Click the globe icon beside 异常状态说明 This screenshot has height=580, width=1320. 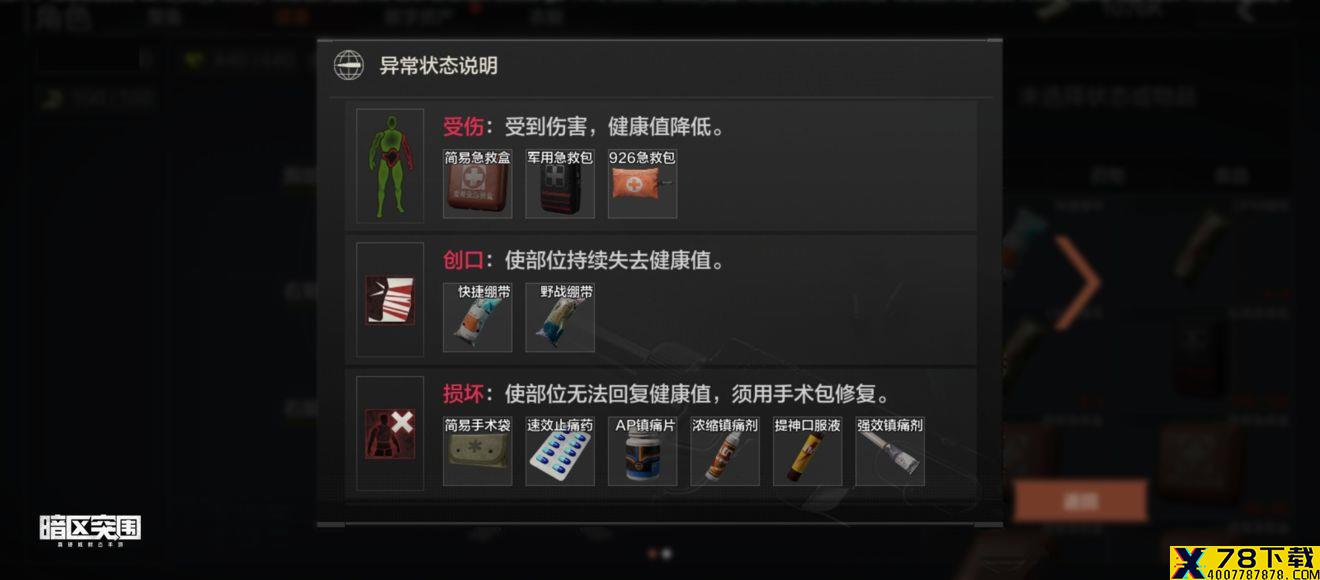[348, 65]
